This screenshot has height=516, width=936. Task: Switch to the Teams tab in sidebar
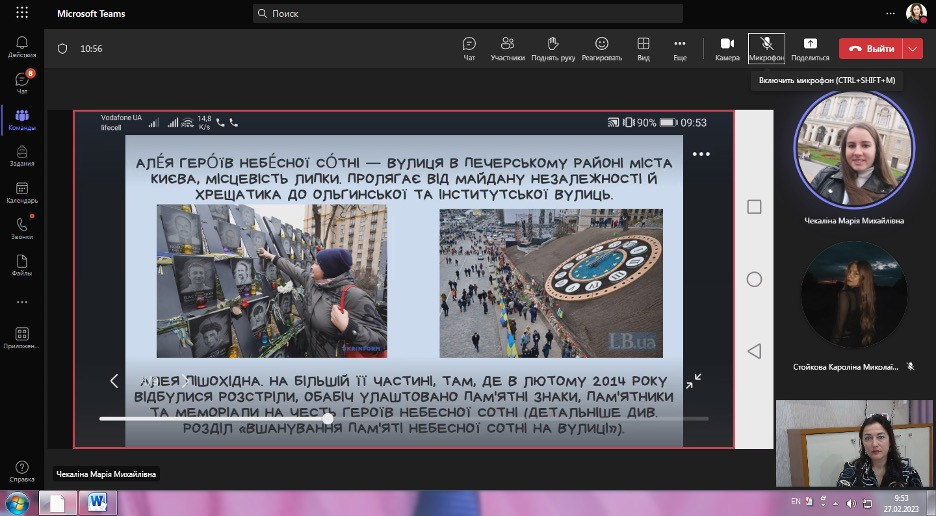pos(22,119)
